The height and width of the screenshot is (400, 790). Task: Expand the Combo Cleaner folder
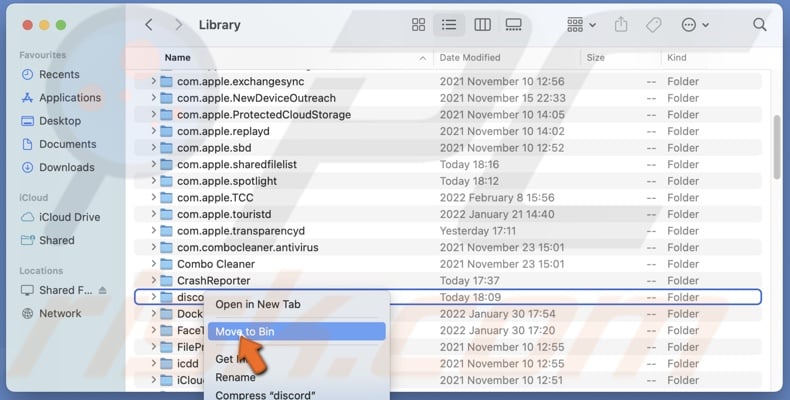tap(154, 264)
